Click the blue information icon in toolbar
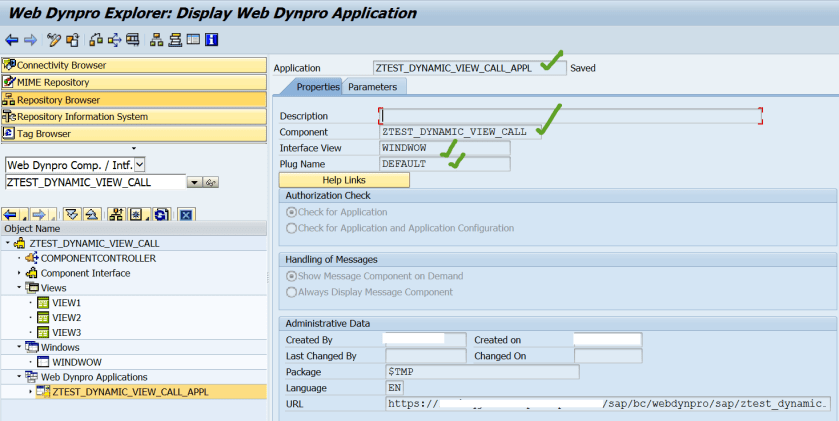Screen dimensions: 839x421 tap(212, 40)
